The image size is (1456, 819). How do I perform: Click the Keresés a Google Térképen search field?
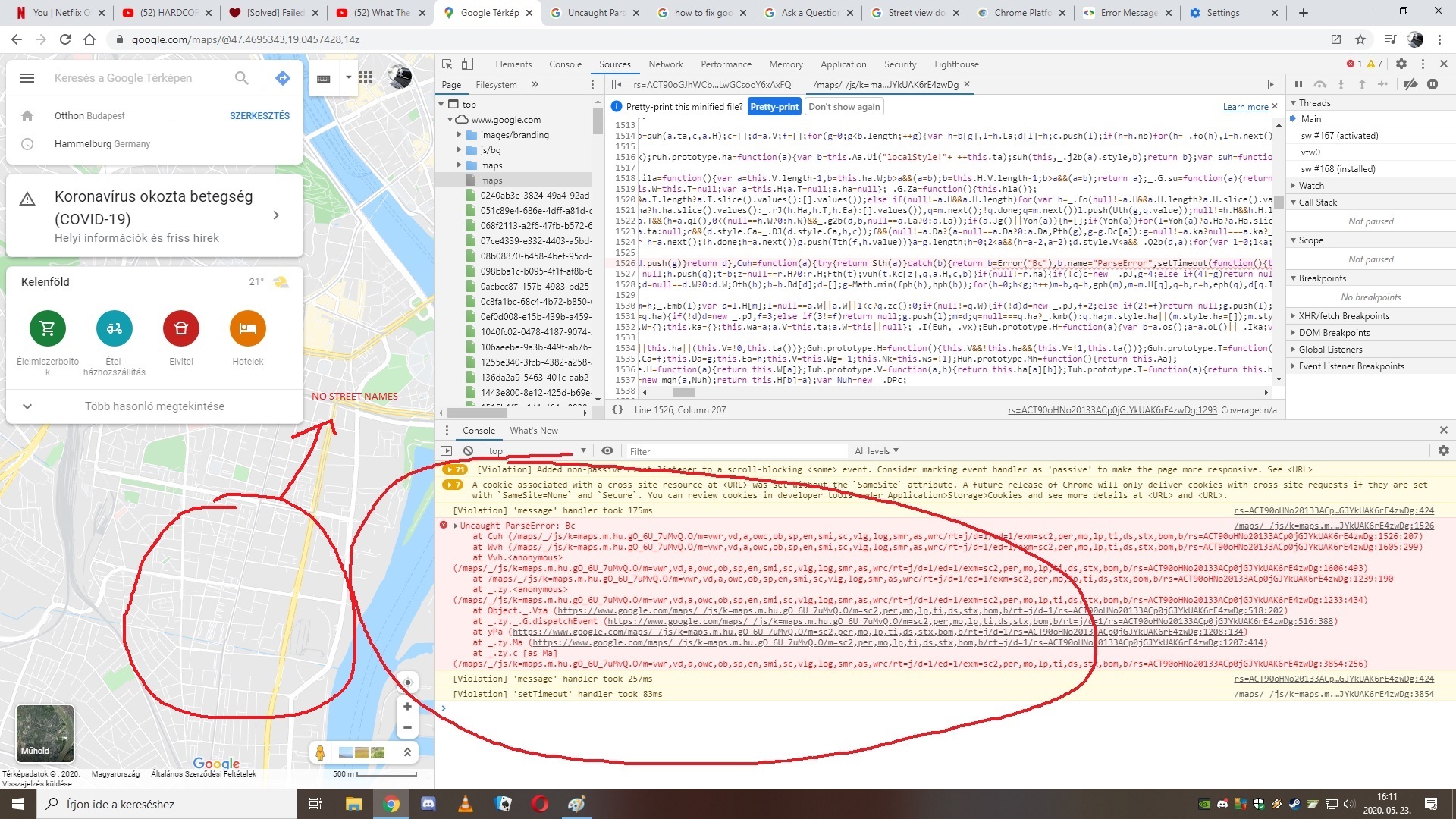pos(140,78)
